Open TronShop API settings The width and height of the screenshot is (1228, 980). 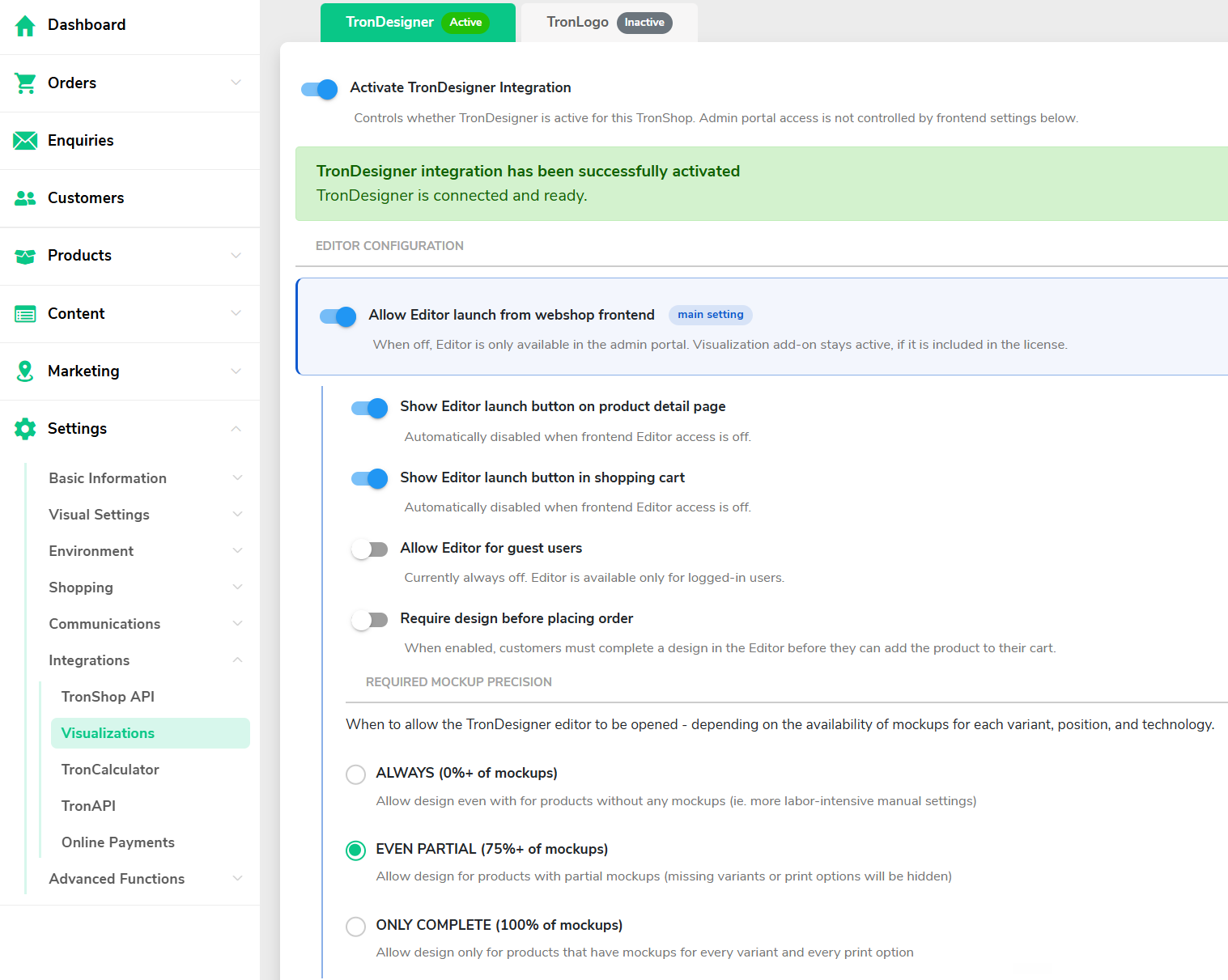(x=108, y=697)
